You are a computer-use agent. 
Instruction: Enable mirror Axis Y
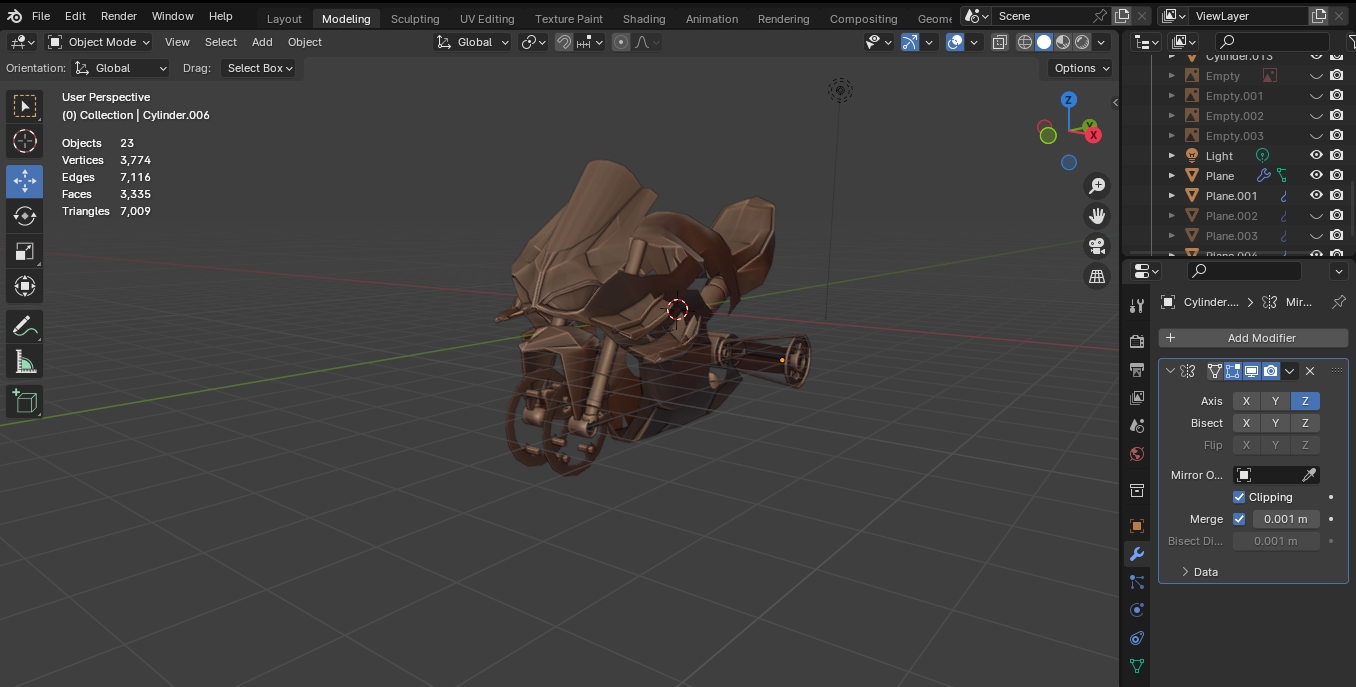(x=1275, y=401)
